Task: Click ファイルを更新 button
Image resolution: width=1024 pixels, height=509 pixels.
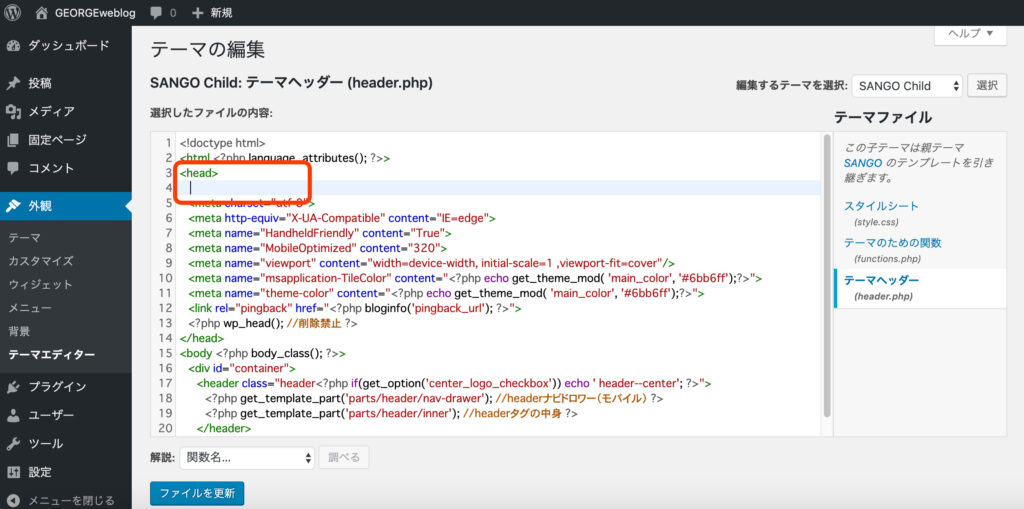Action: pyautogui.click(x=197, y=493)
